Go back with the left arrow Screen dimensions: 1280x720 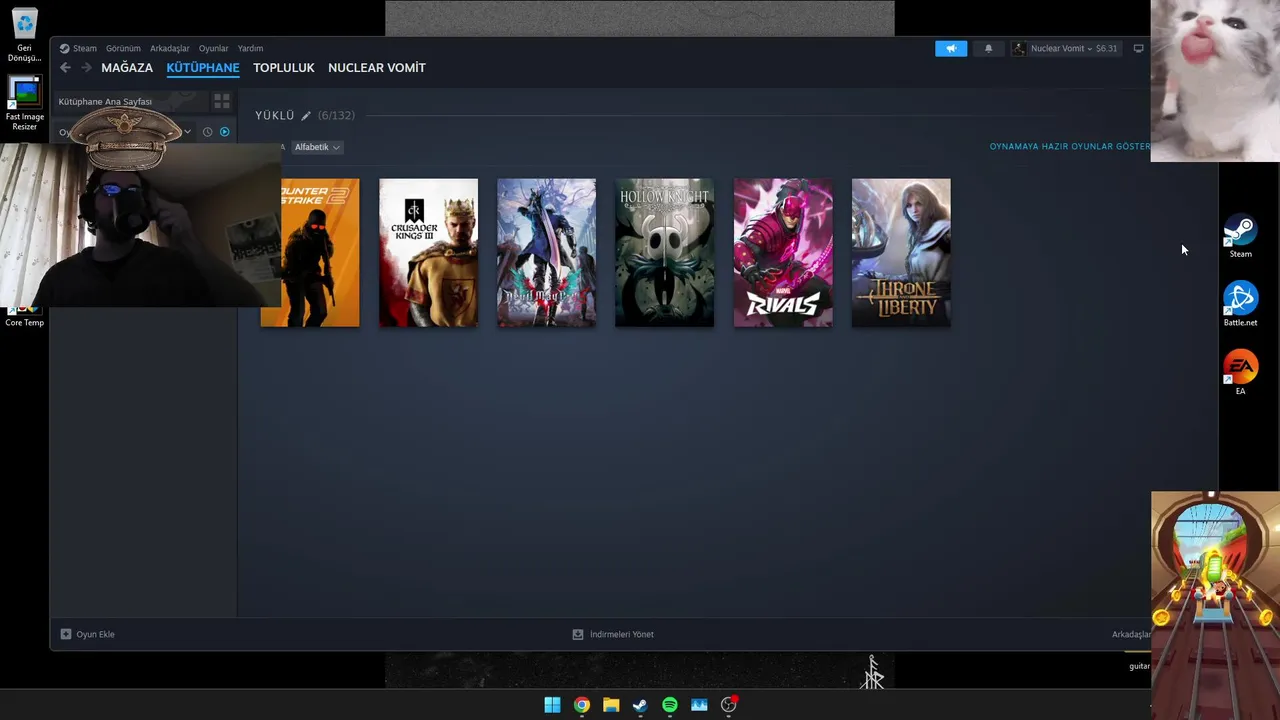point(65,68)
